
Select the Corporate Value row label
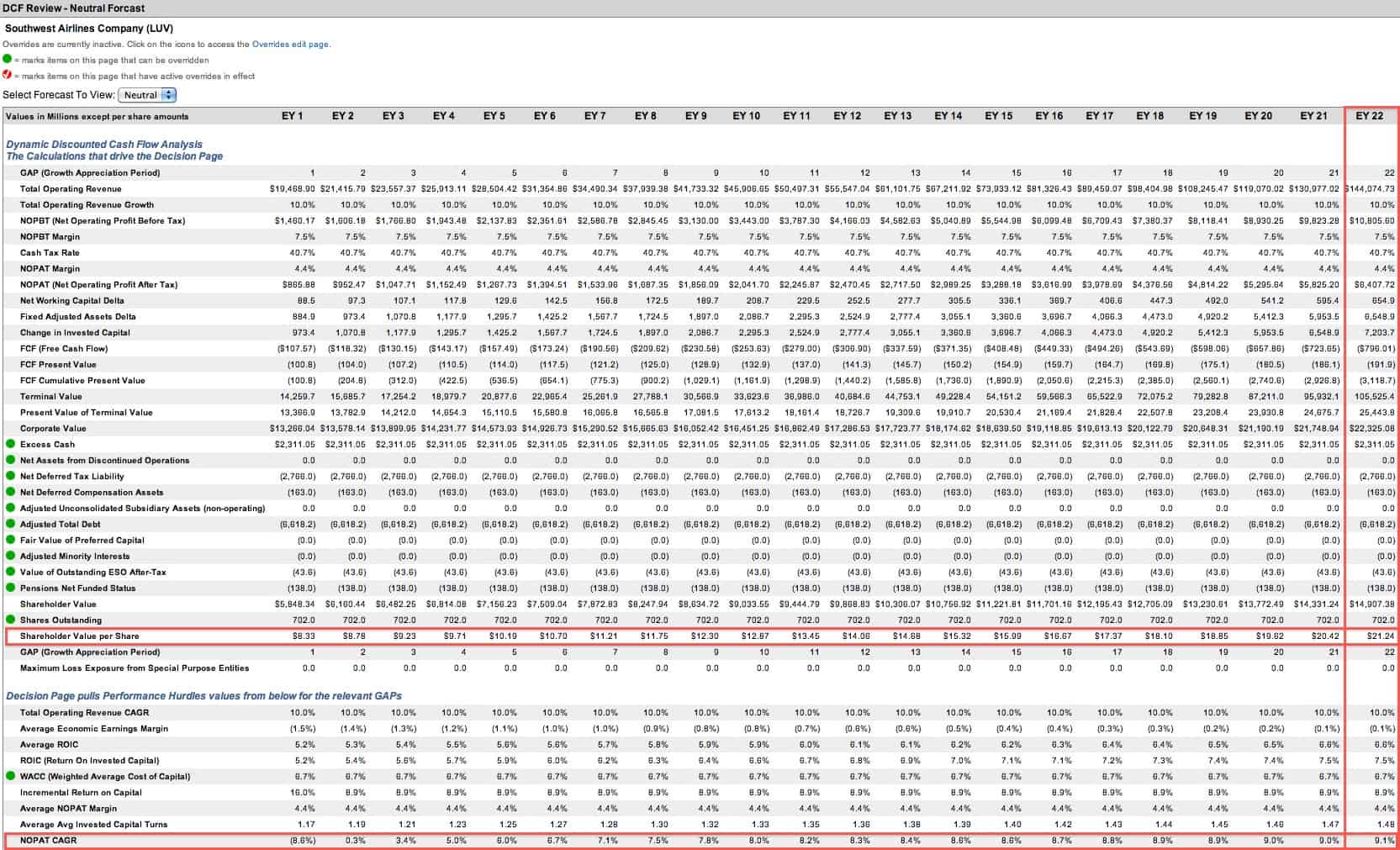click(x=53, y=428)
